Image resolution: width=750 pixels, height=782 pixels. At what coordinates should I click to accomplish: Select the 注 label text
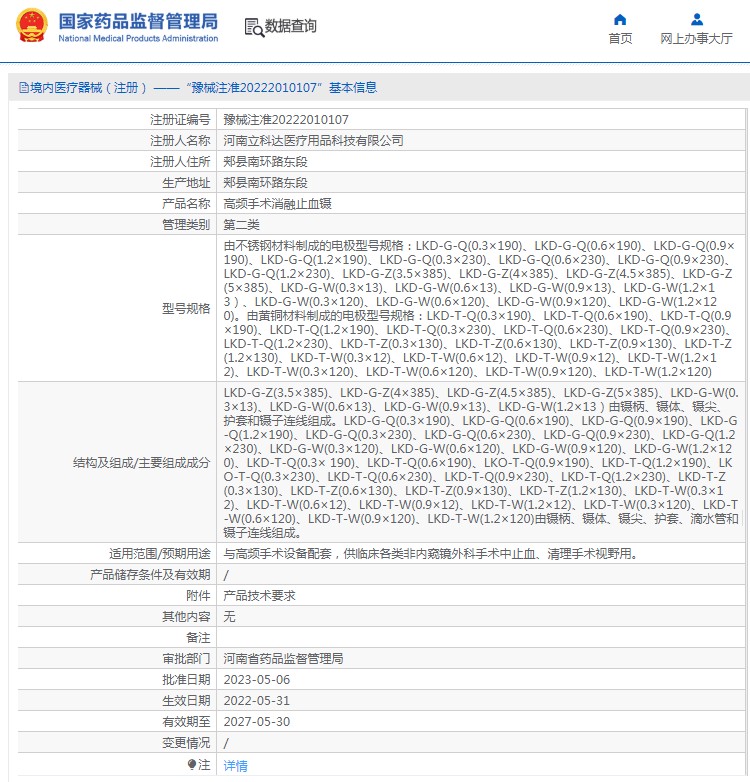click(204, 764)
